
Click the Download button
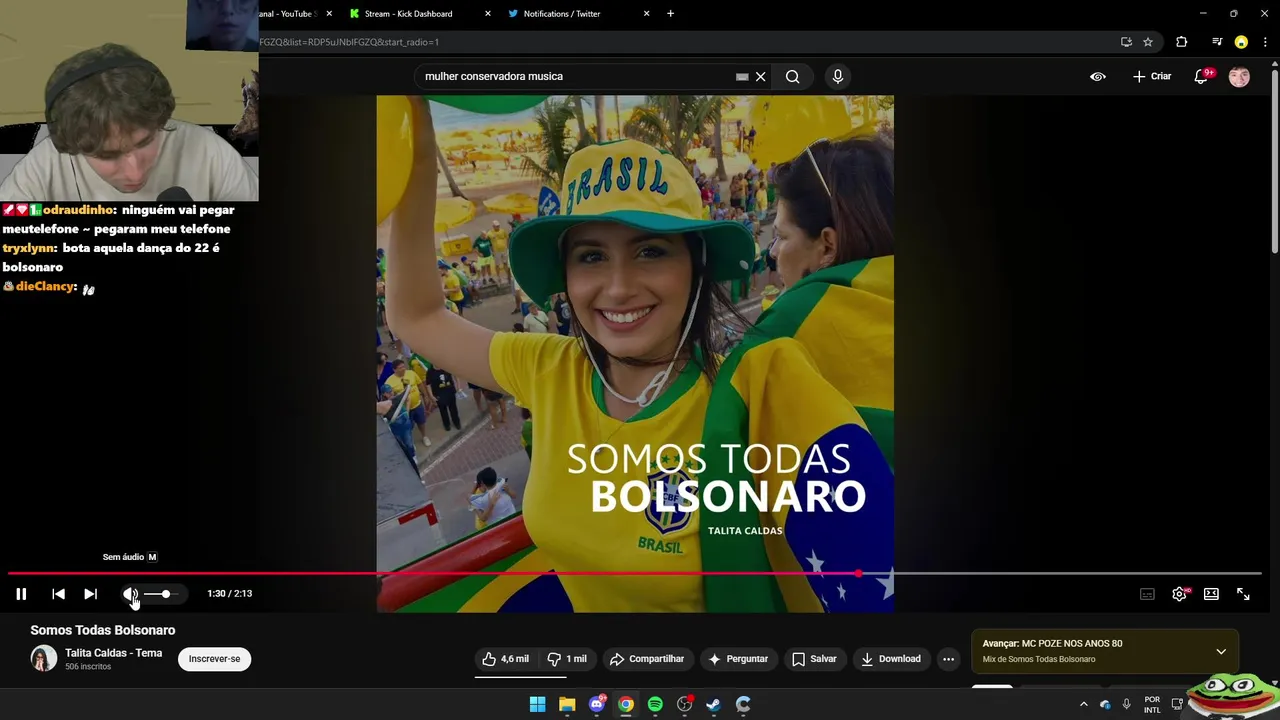[891, 659]
